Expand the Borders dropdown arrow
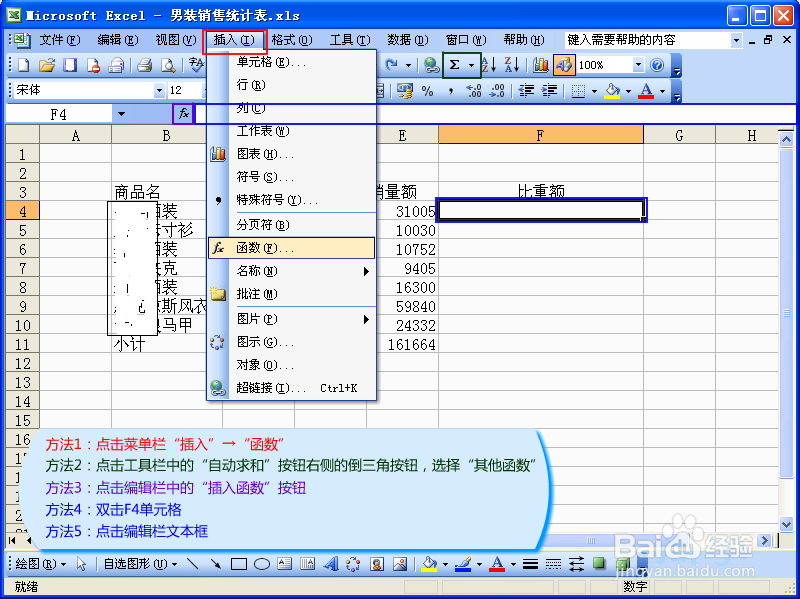Image resolution: width=800 pixels, height=599 pixels. pos(594,92)
